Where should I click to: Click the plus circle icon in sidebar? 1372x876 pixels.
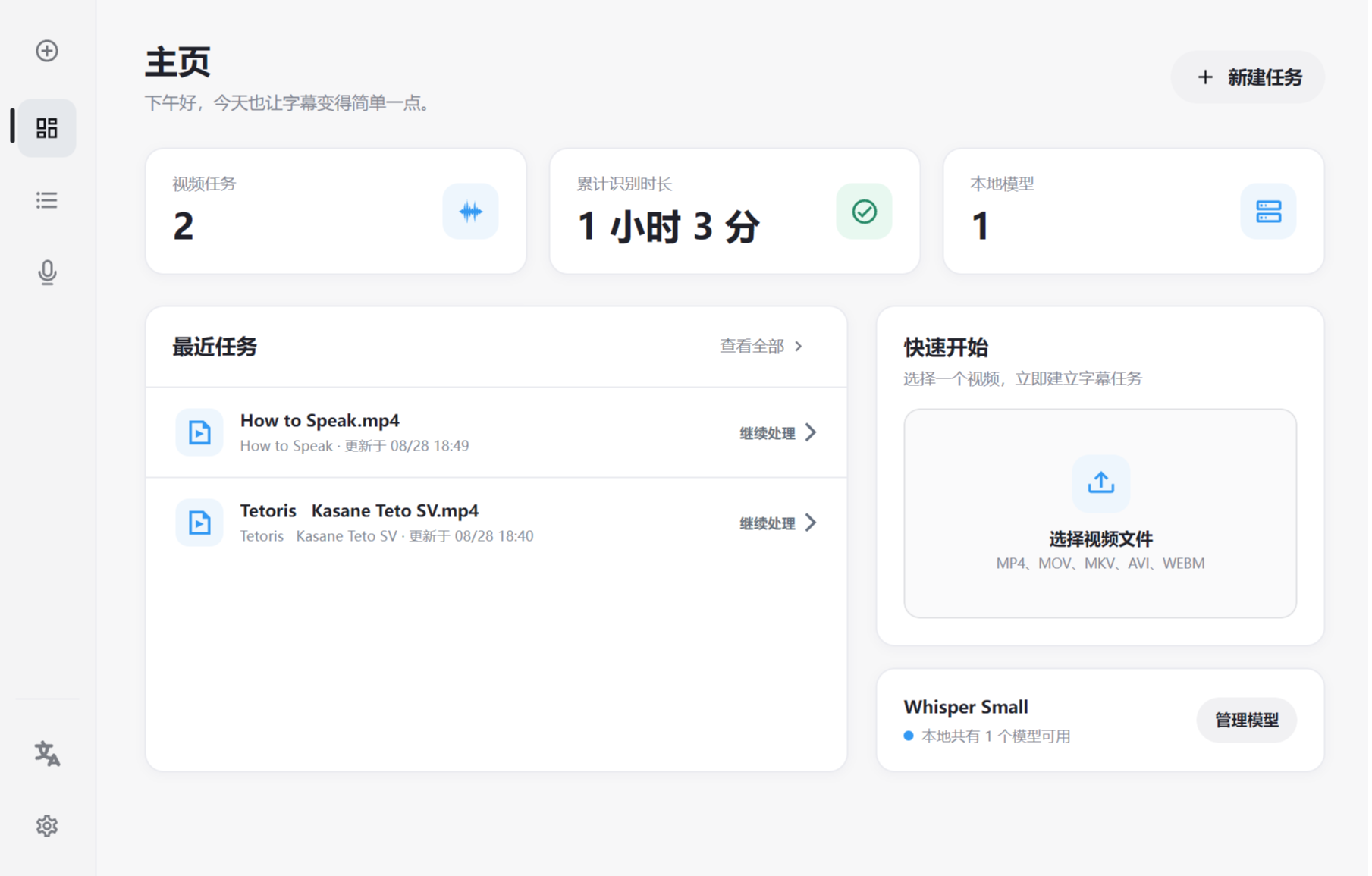(47, 51)
